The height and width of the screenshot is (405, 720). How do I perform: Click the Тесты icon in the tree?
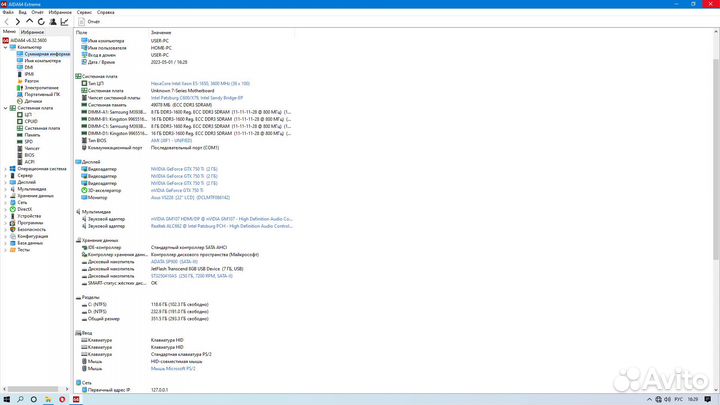pos(12,250)
